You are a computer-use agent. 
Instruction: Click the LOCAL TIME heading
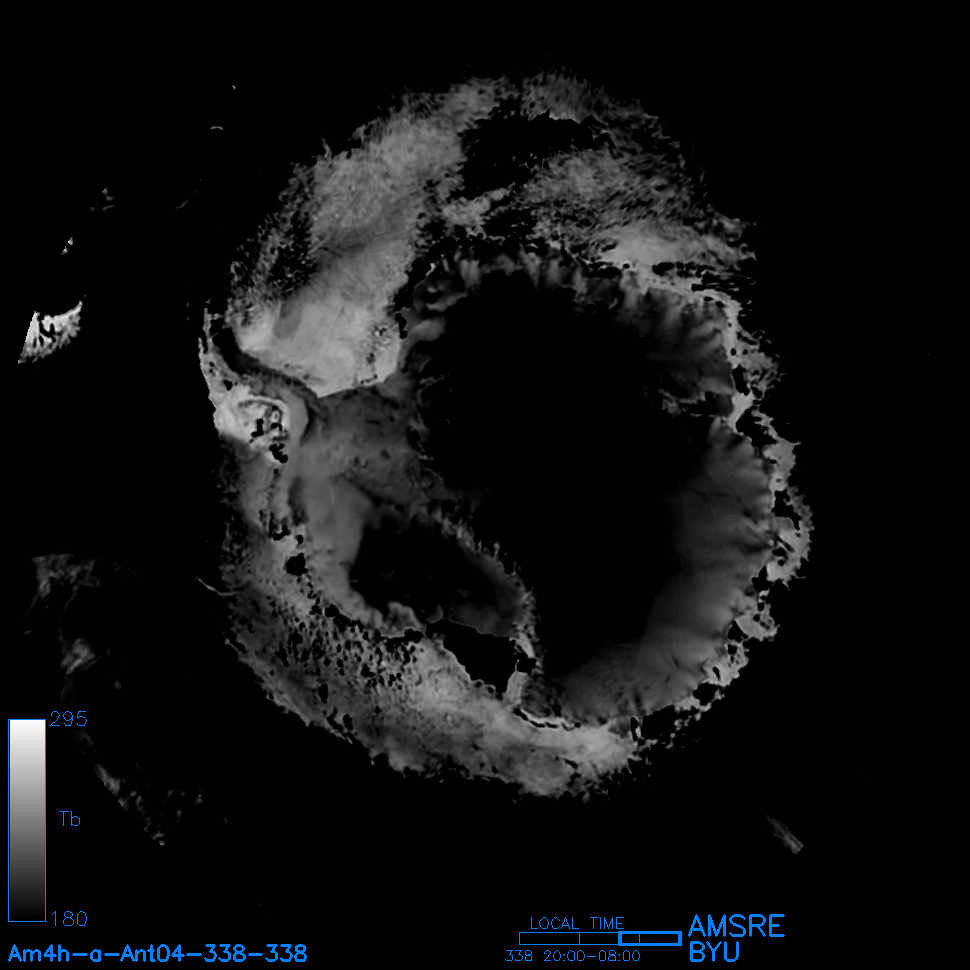click(x=577, y=923)
